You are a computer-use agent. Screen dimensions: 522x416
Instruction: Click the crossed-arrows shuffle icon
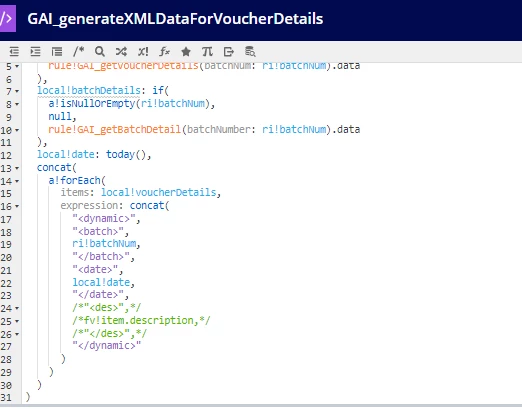point(121,52)
